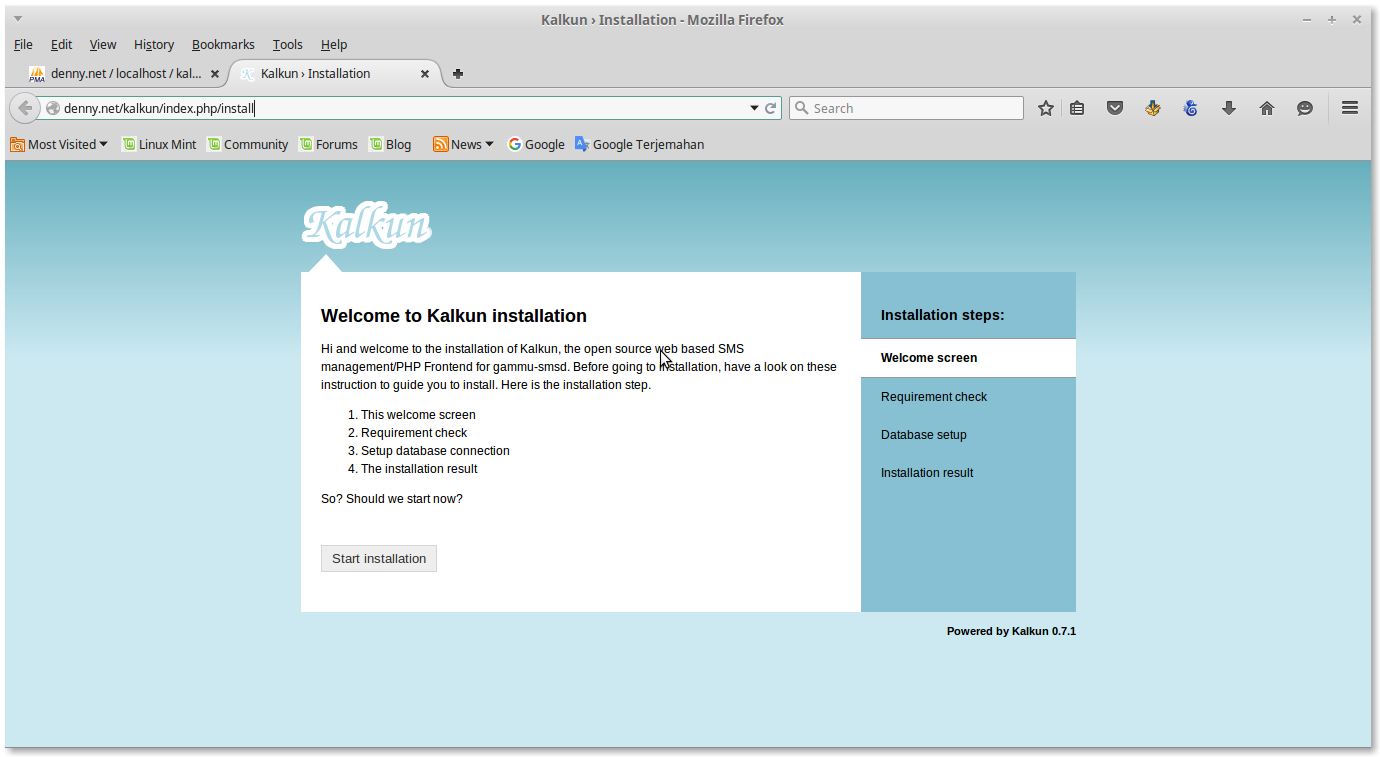
Task: Open the smiley chat icon in toolbar
Action: coord(1305,108)
